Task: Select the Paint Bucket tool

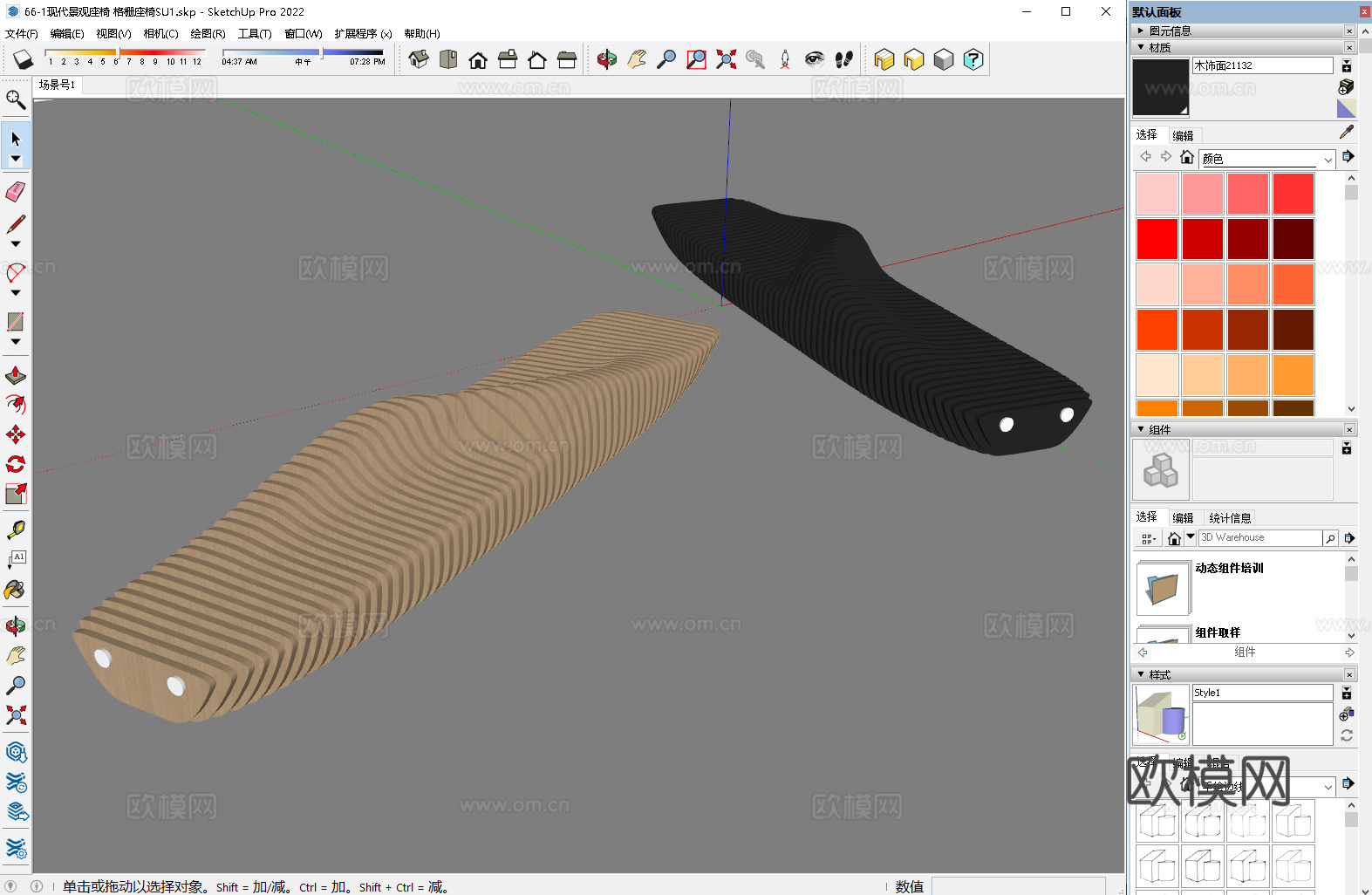Action: pos(15,591)
